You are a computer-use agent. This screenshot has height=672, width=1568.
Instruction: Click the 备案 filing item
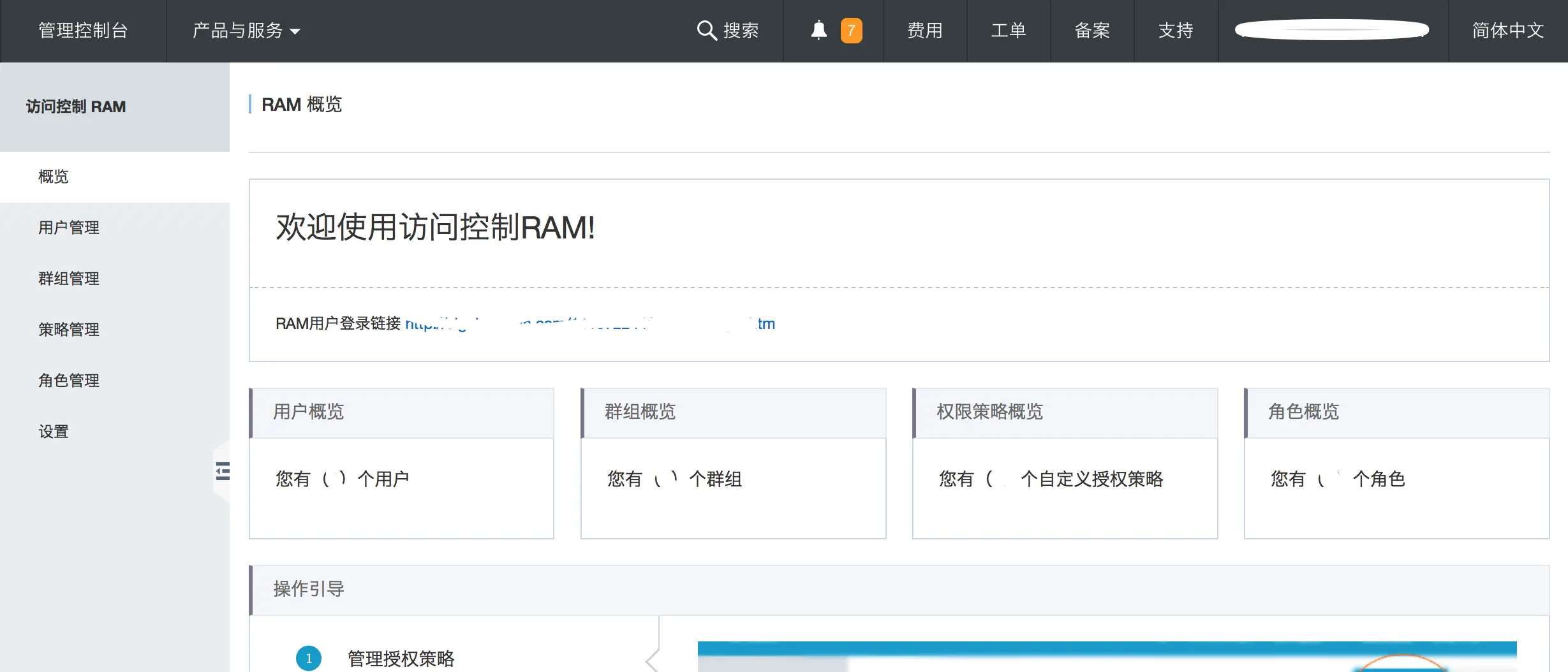[1092, 31]
